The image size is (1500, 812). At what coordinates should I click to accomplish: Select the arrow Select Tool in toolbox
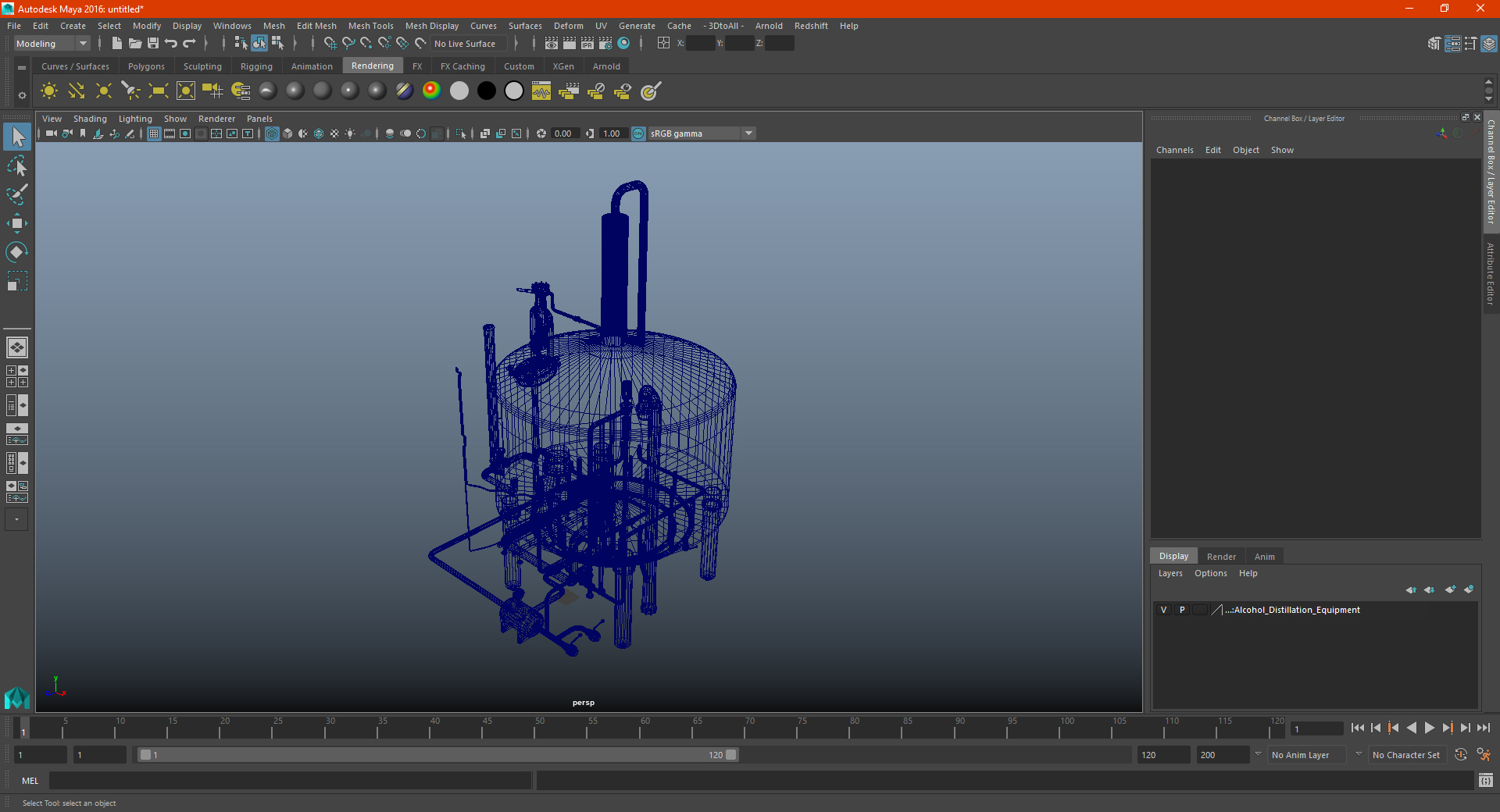coord(17,137)
